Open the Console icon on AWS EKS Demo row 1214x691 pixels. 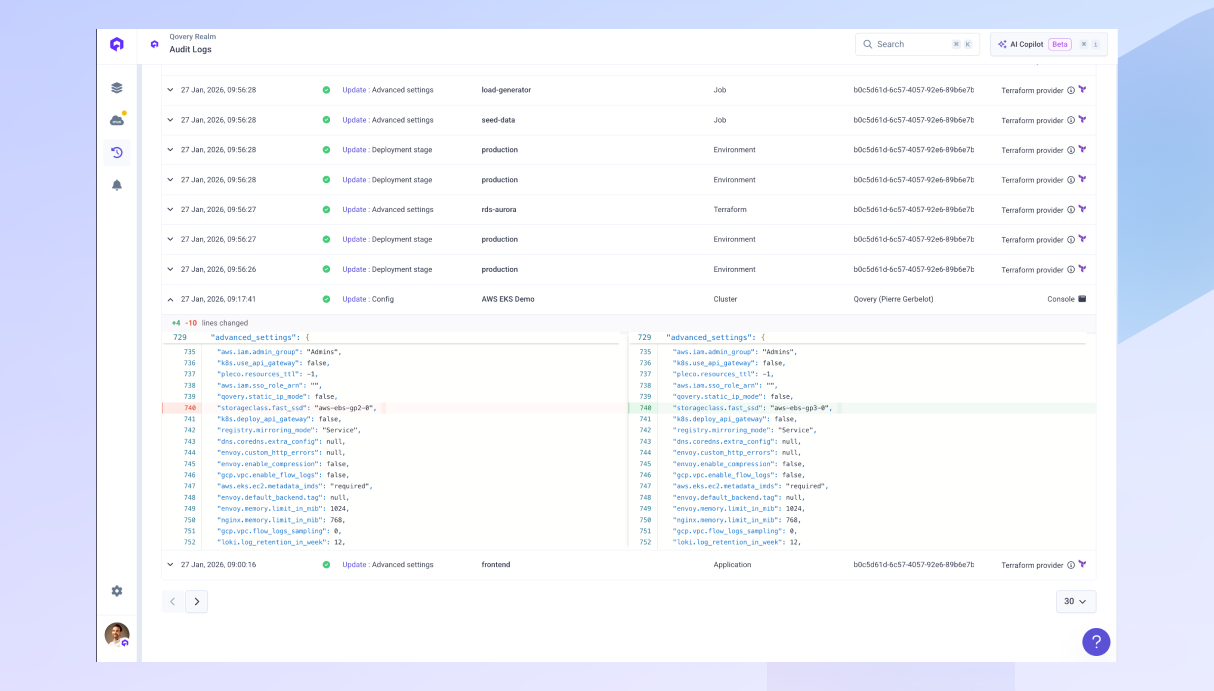[1083, 298]
